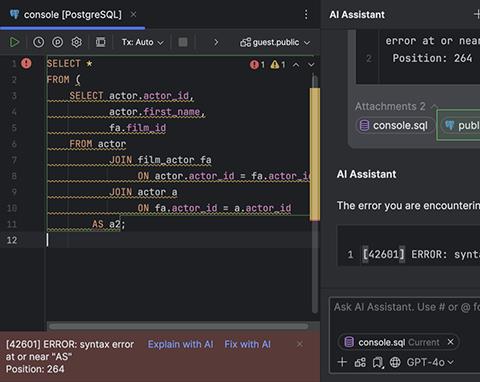This screenshot has width=480, height=382.
Task: Click line number 12 in the gutter
Action: click(x=12, y=240)
